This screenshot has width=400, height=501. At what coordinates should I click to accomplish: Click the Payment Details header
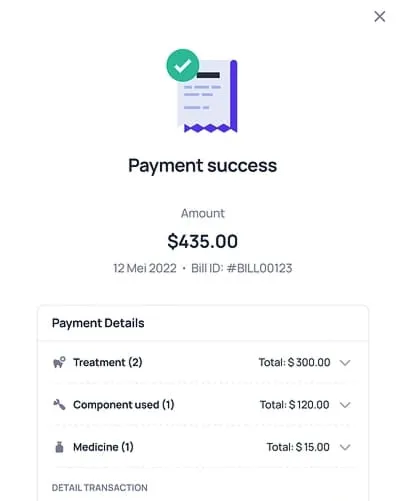pos(98,323)
